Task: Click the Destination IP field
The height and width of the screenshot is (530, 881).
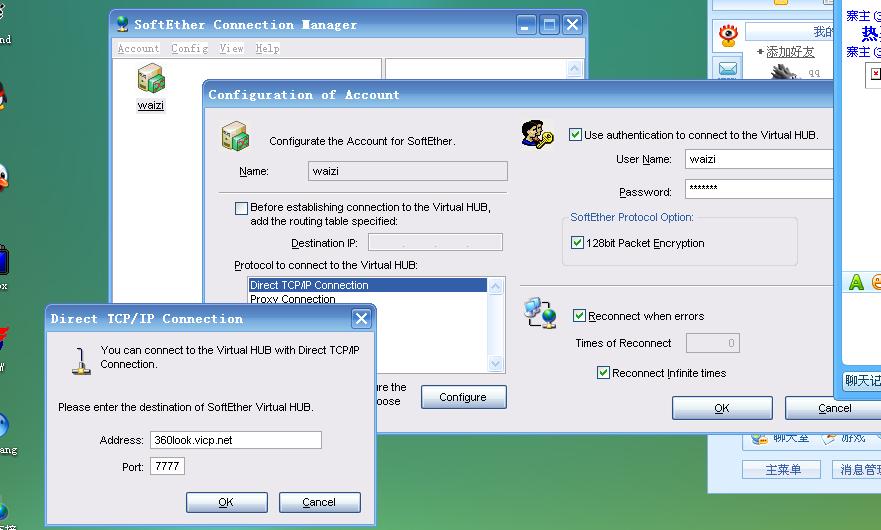Action: coord(435,242)
